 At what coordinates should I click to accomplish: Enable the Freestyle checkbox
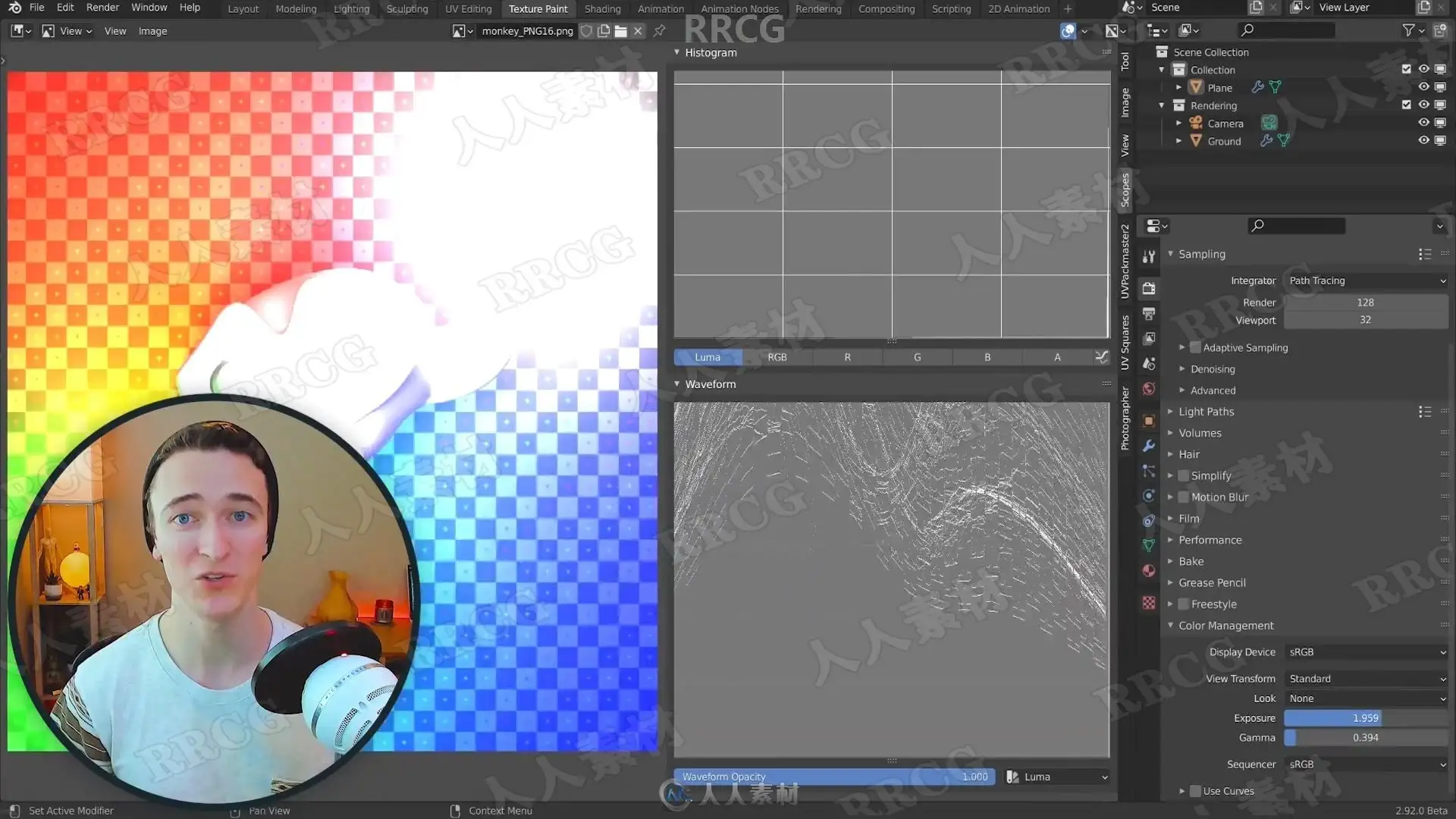click(x=1183, y=604)
